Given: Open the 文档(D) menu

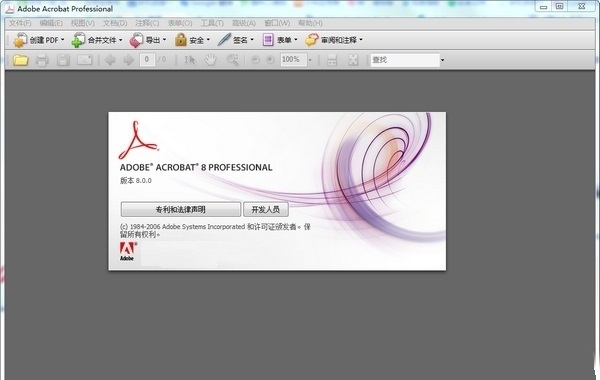Looking at the screenshot, I should coord(115,23).
